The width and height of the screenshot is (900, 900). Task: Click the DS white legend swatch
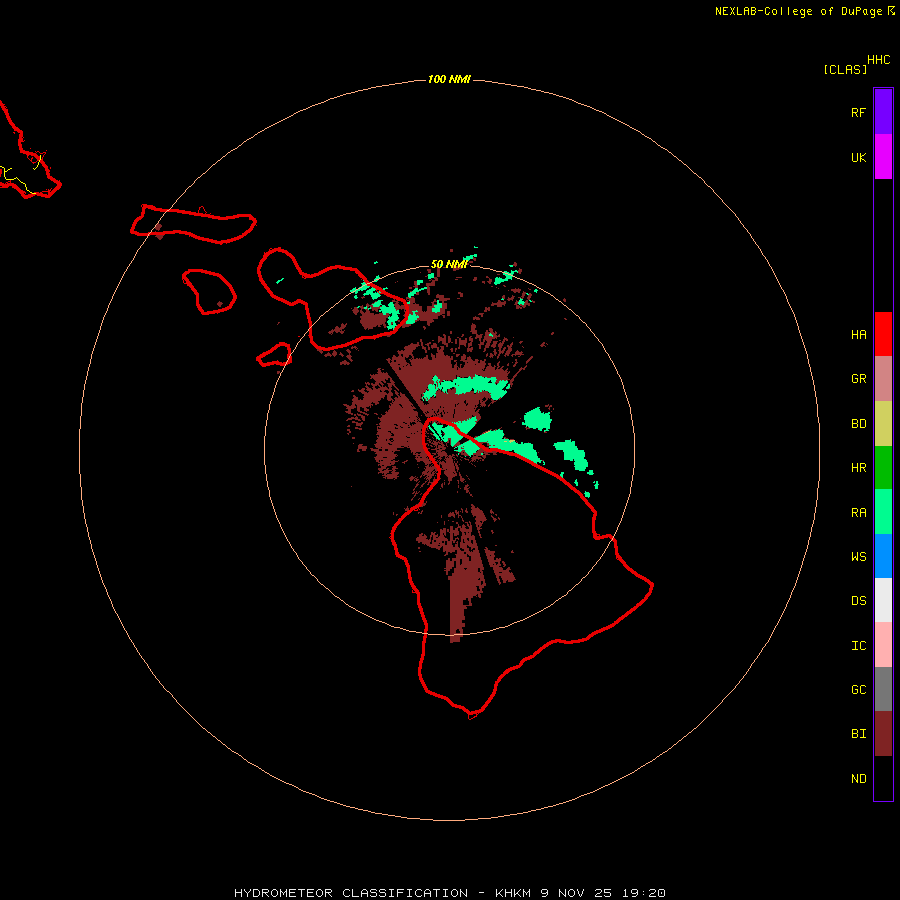click(883, 600)
